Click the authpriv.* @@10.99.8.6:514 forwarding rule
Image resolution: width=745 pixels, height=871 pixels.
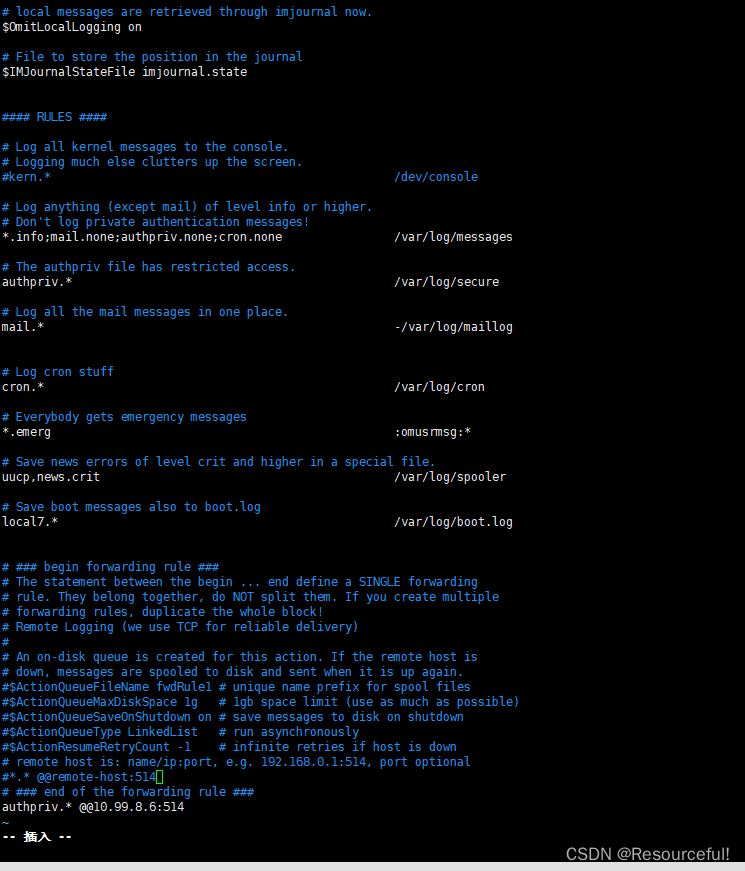(92, 807)
